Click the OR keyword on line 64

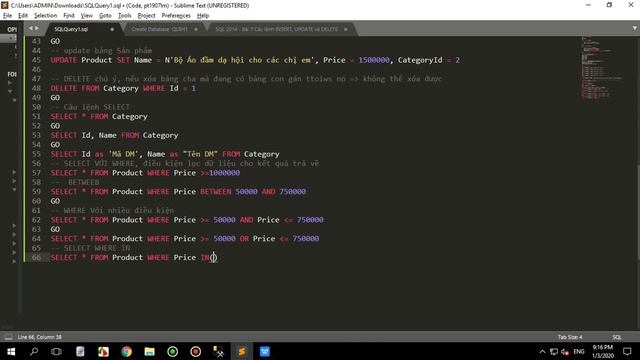click(244, 239)
